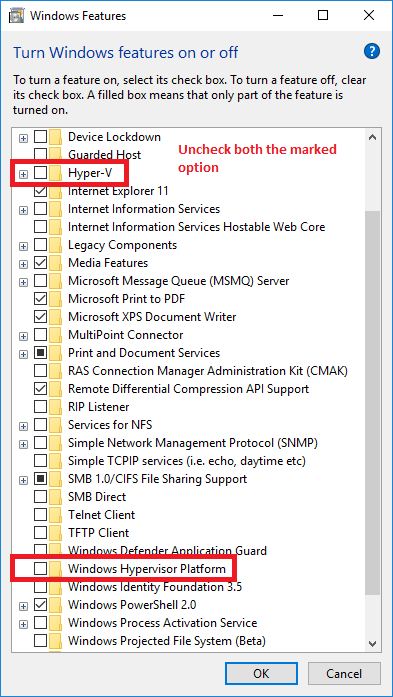Expand the Services for NFS node

23,426
